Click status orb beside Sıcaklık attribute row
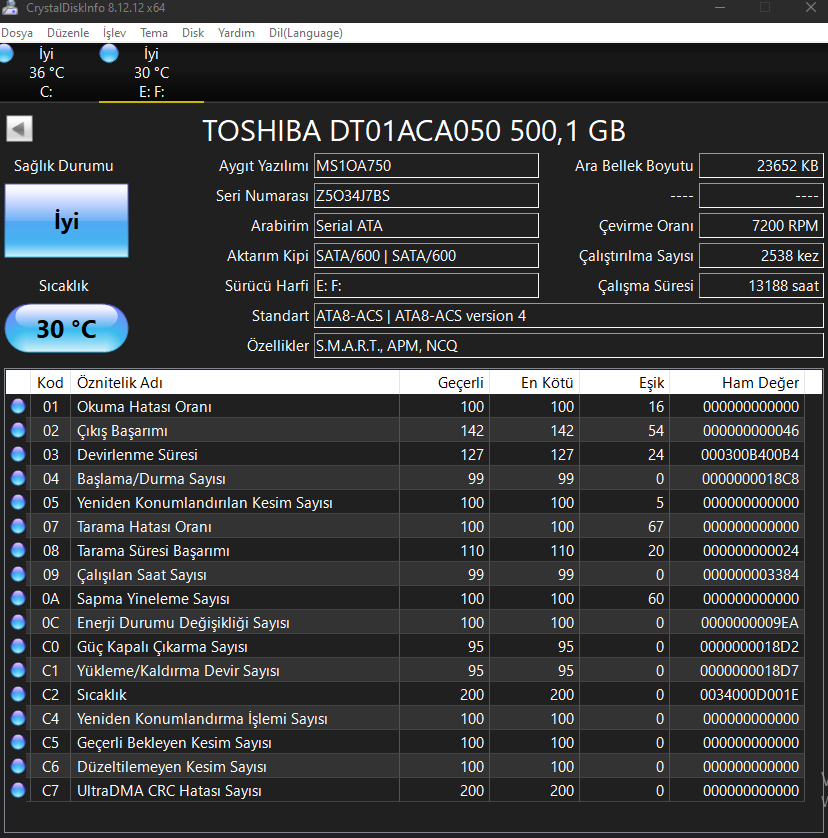This screenshot has height=838, width=828. tap(18, 695)
